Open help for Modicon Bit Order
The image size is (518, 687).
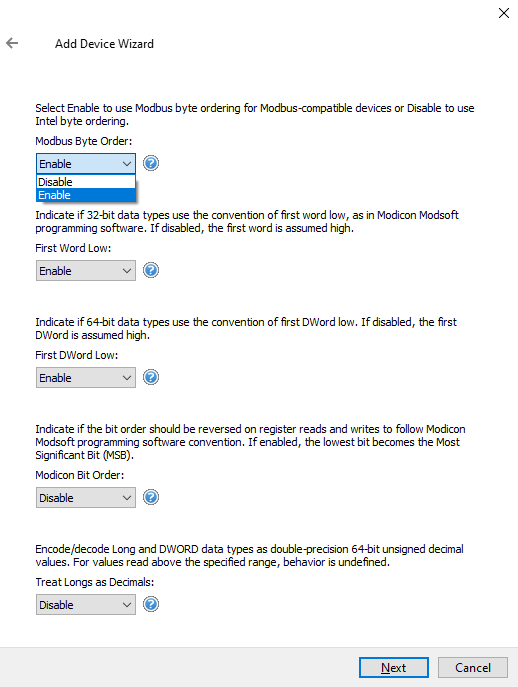(151, 497)
